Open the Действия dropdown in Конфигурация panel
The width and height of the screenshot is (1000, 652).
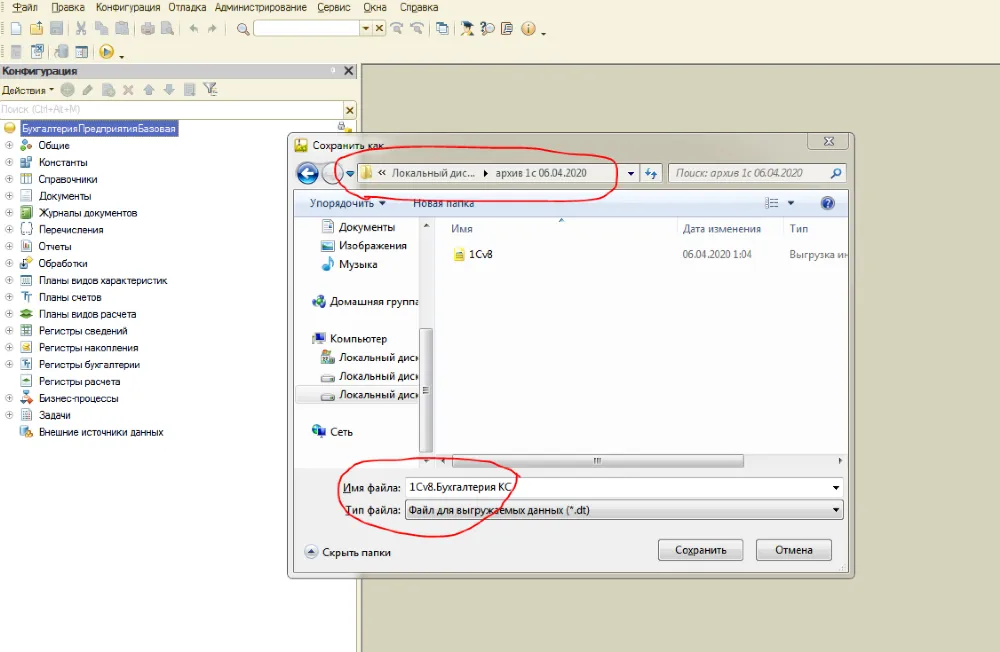tap(28, 90)
